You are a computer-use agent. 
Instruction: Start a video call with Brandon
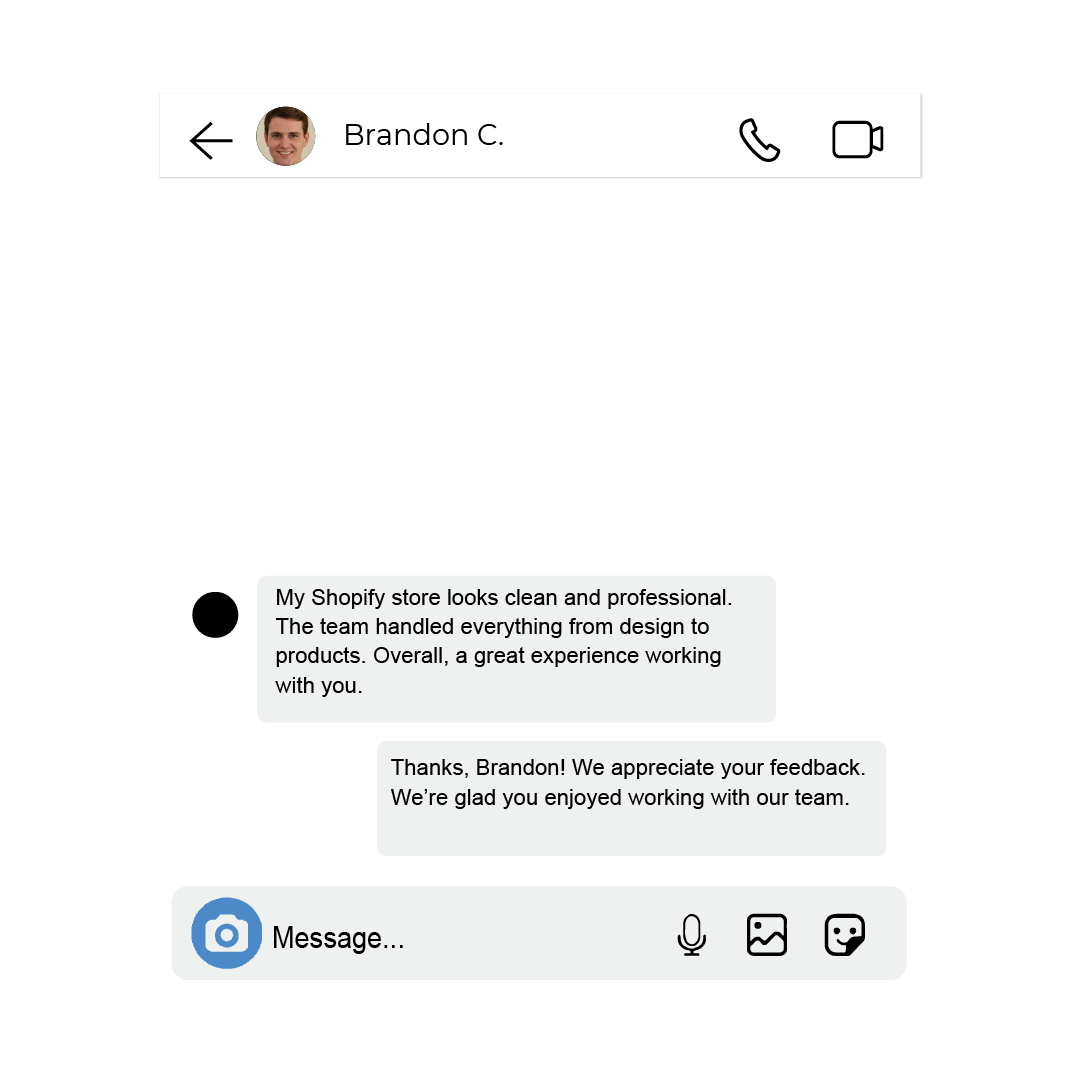pos(858,140)
